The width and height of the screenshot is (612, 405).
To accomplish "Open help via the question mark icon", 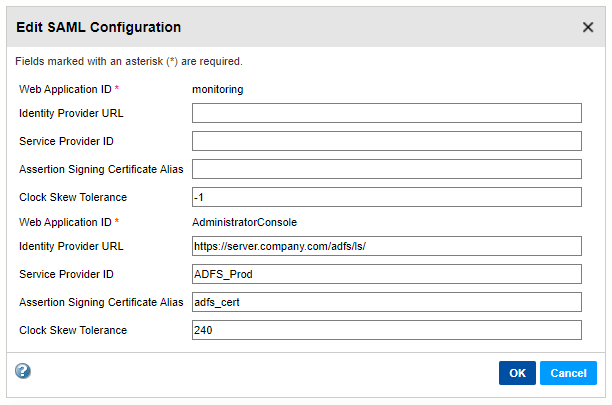I will click(23, 371).
